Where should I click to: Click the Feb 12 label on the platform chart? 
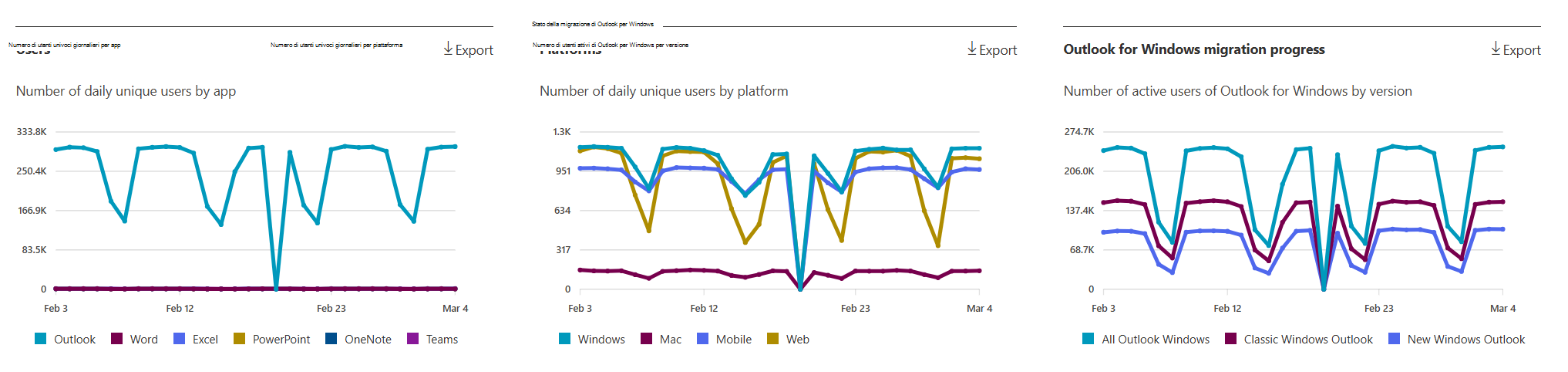[704, 308]
